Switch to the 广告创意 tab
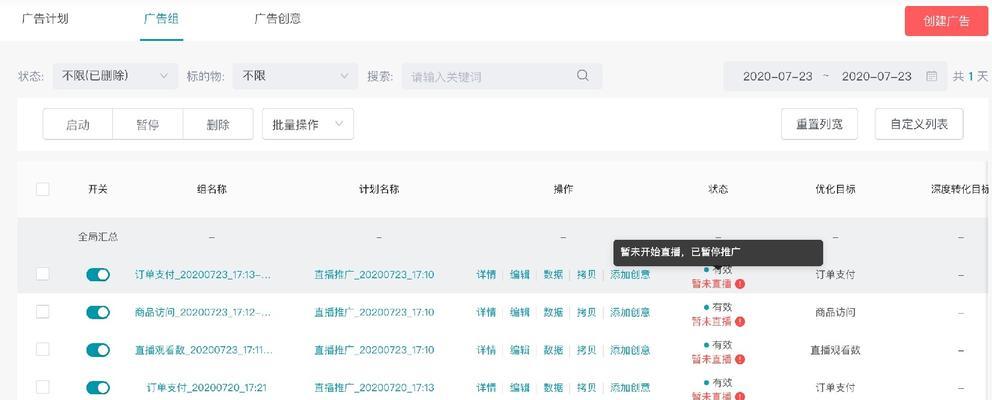Image resolution: width=992 pixels, height=400 pixels. click(277, 19)
